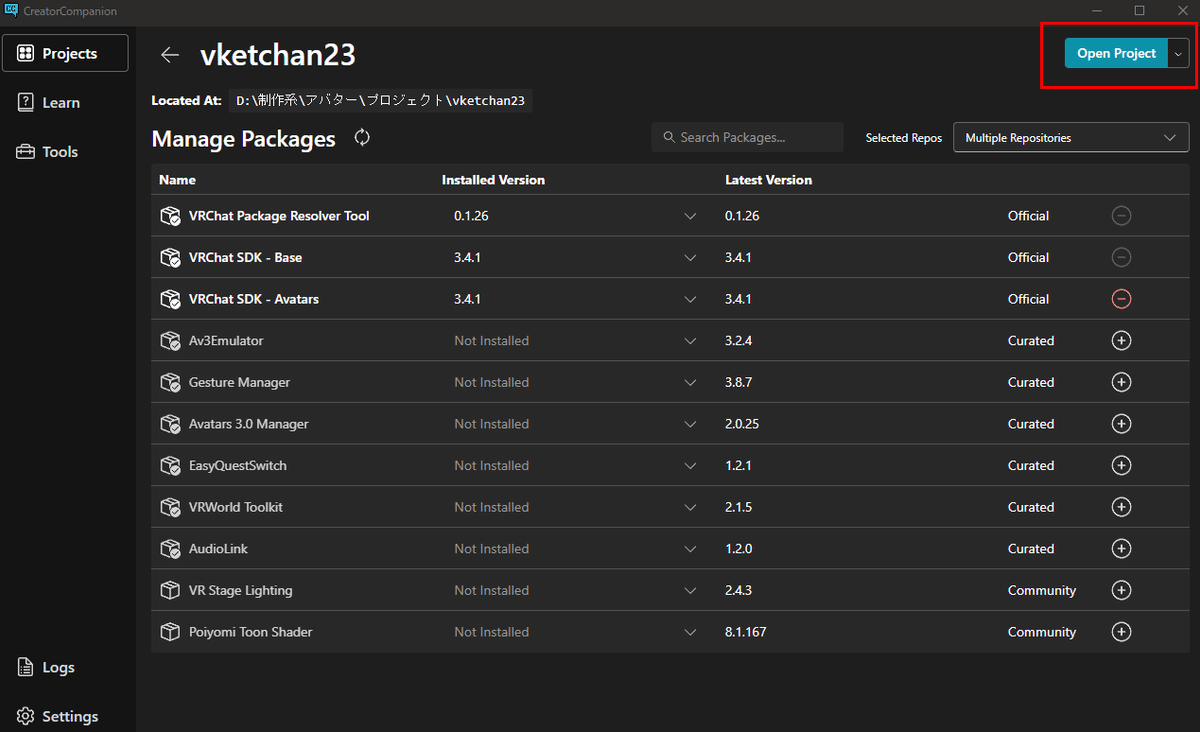Add Gesture Manager using its plus icon
Viewport: 1200px width, 732px height.
[1121, 382]
